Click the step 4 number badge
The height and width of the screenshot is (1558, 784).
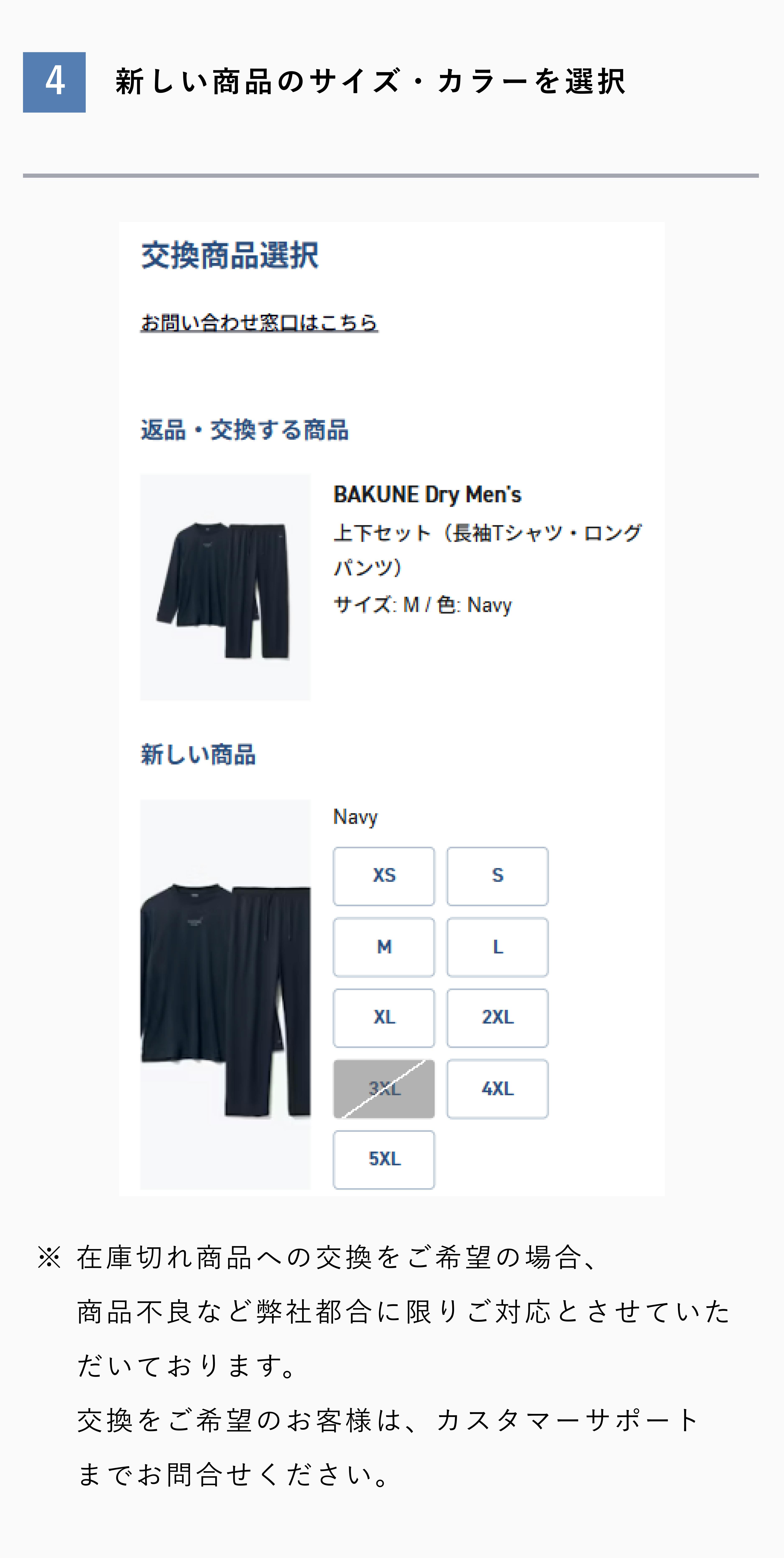54,82
